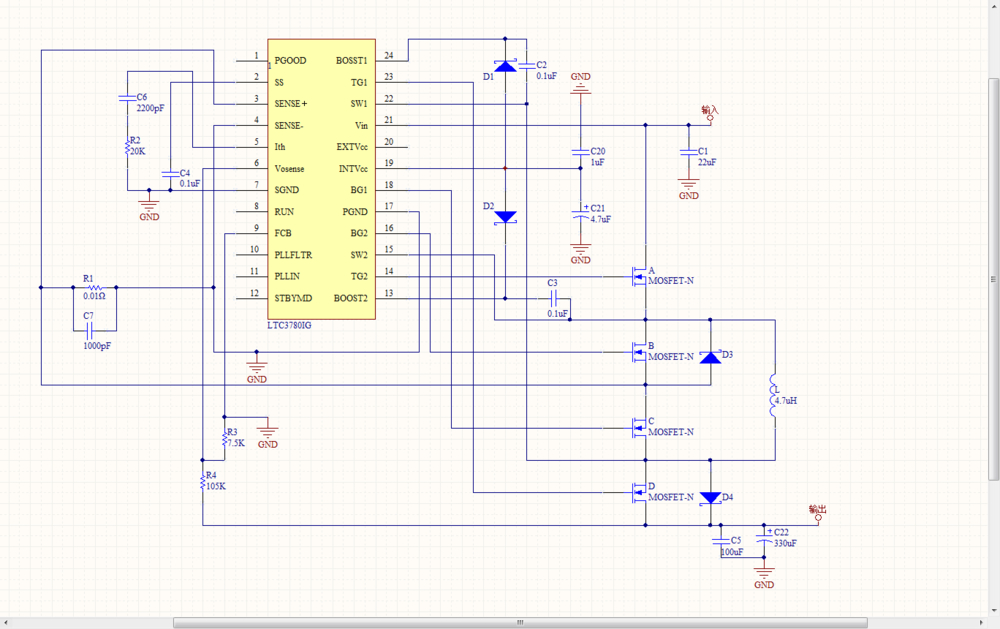
Task: Click the STBYMD pin label
Action: [x=293, y=298]
